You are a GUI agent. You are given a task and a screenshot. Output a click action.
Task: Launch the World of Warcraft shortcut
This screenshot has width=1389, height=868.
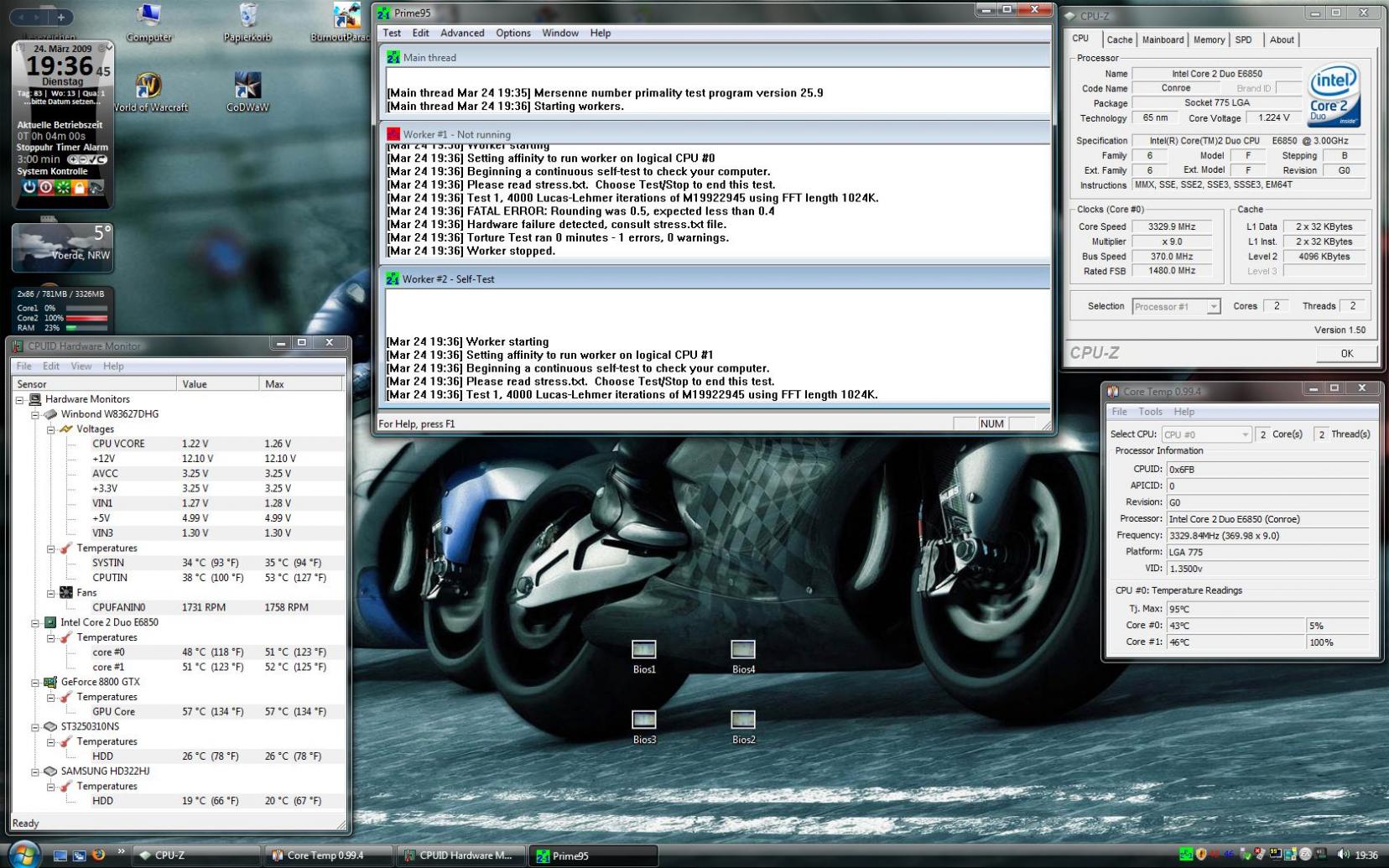click(x=149, y=92)
